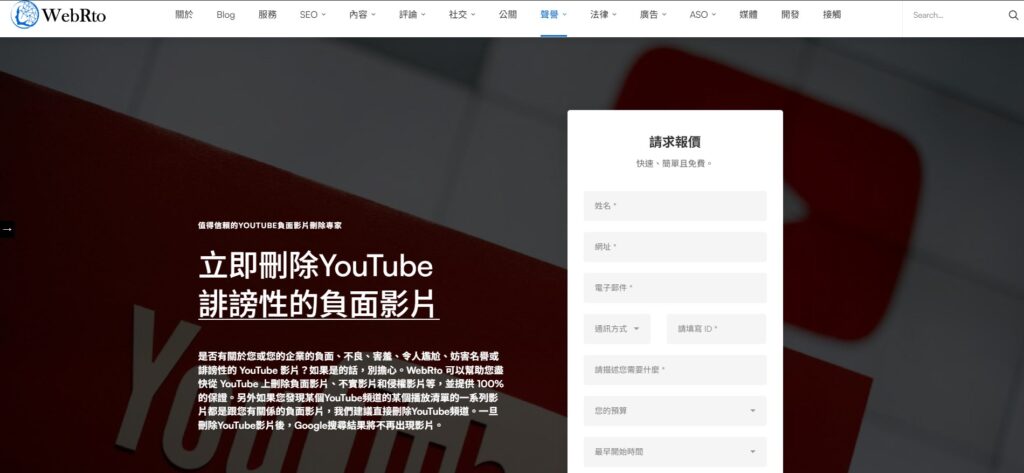Open the 服務 menu item
1024x473 pixels.
pyautogui.click(x=267, y=14)
